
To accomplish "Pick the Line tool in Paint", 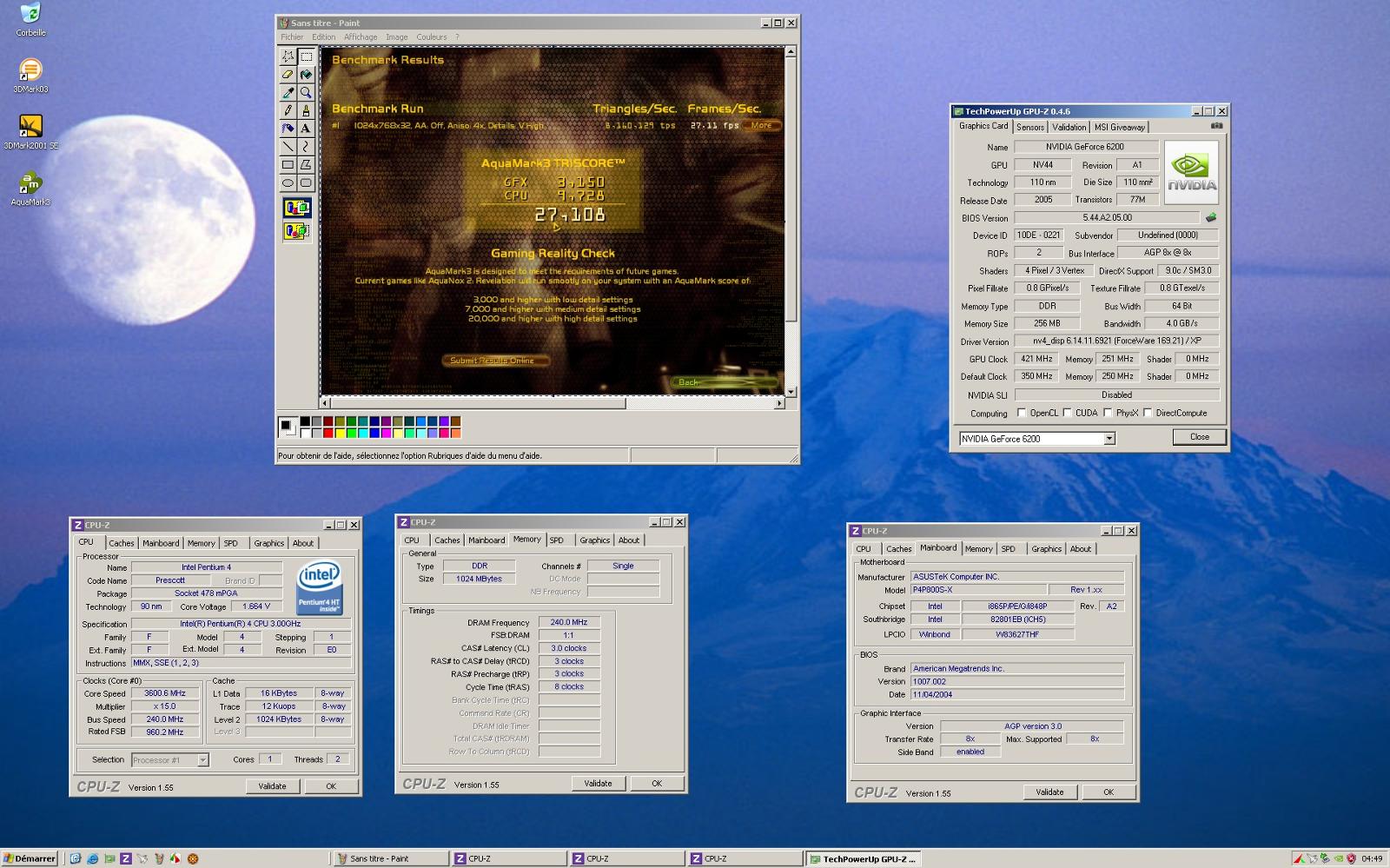I will coord(288,147).
